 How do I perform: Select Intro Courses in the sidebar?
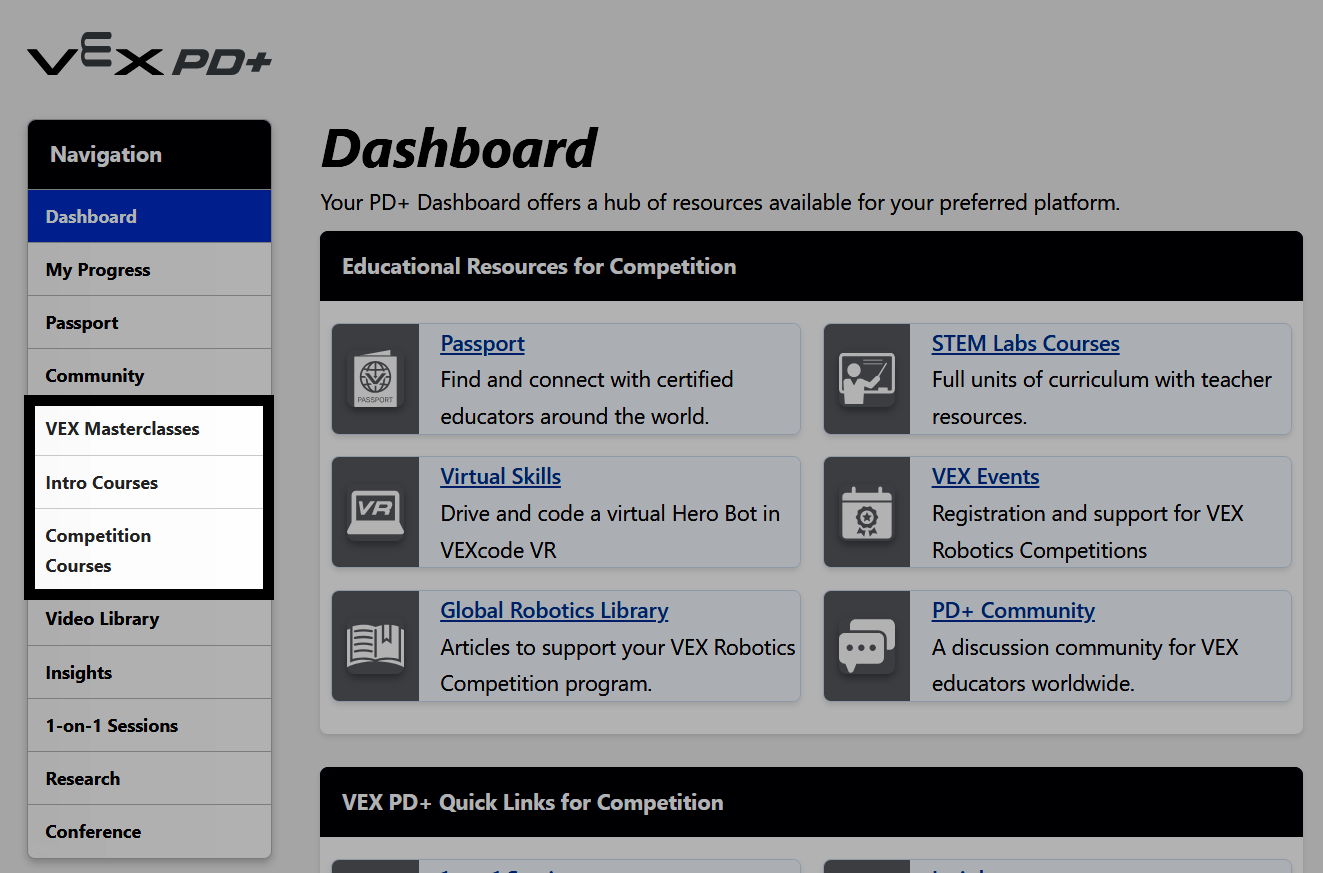click(x=149, y=482)
